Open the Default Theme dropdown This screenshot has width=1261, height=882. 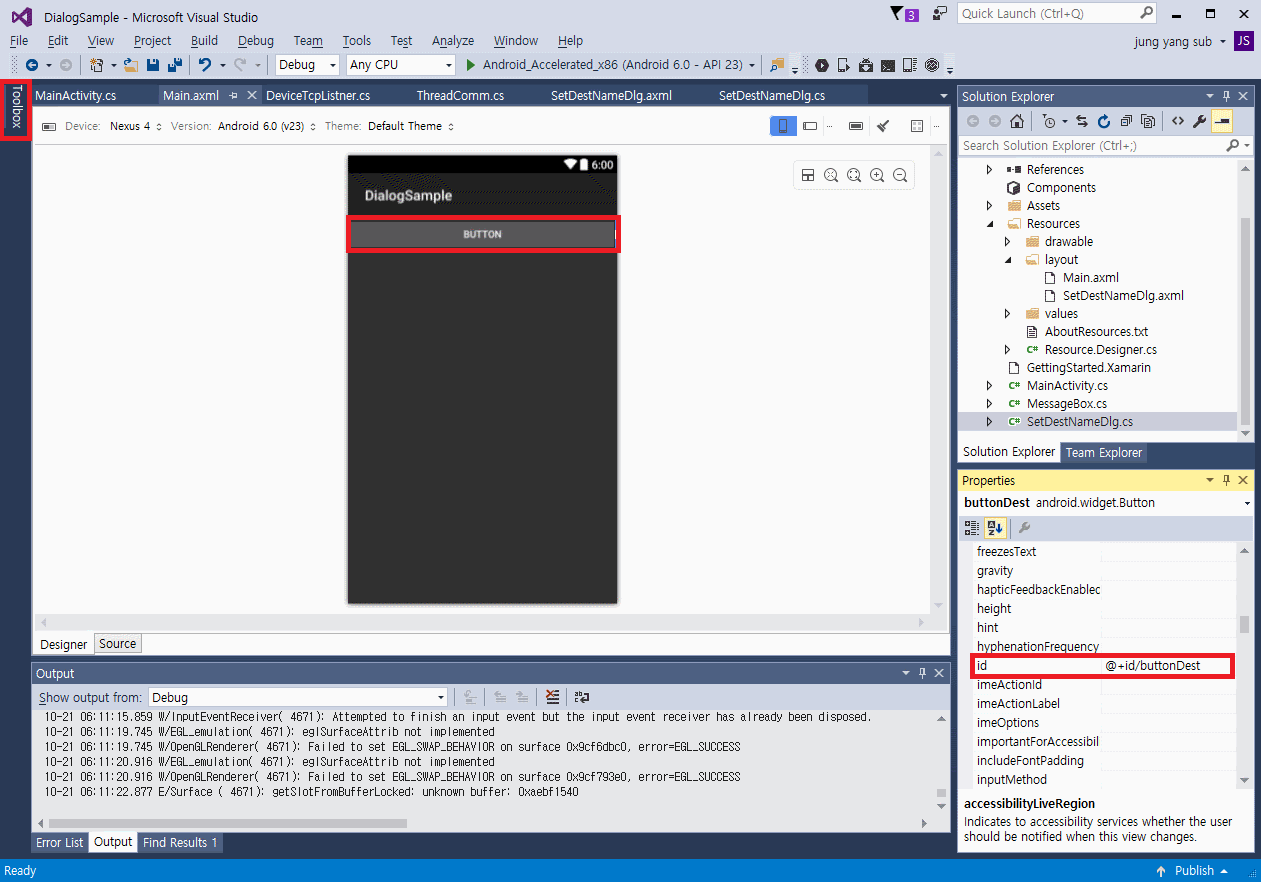coord(411,126)
